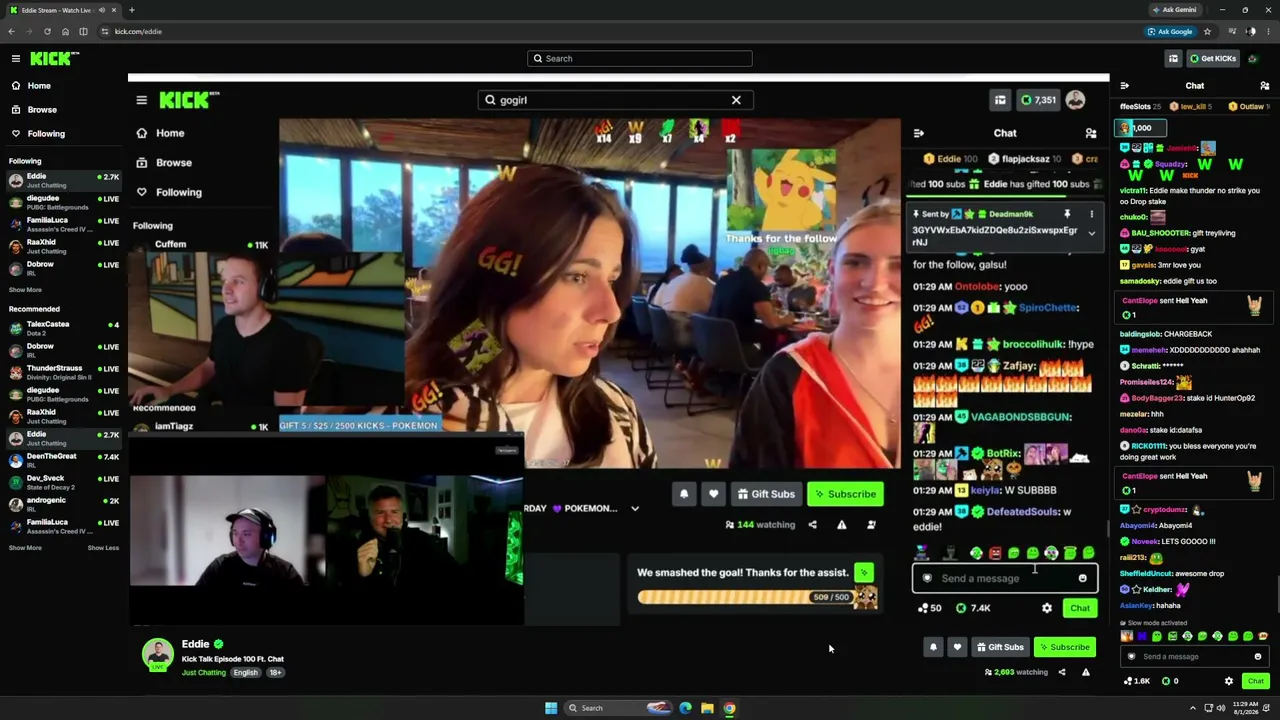The image size is (1280, 720).
Task: Click the green Subscribe button below the video
Action: (x=1064, y=647)
